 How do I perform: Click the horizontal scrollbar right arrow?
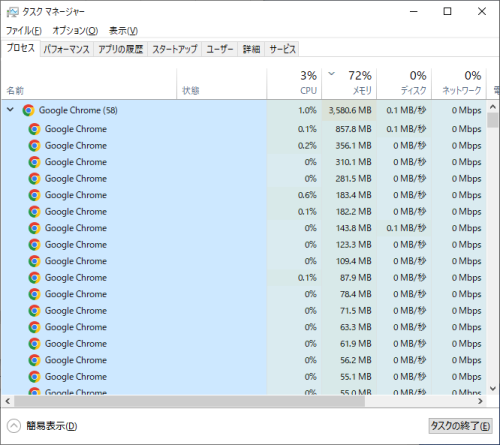pos(480,401)
